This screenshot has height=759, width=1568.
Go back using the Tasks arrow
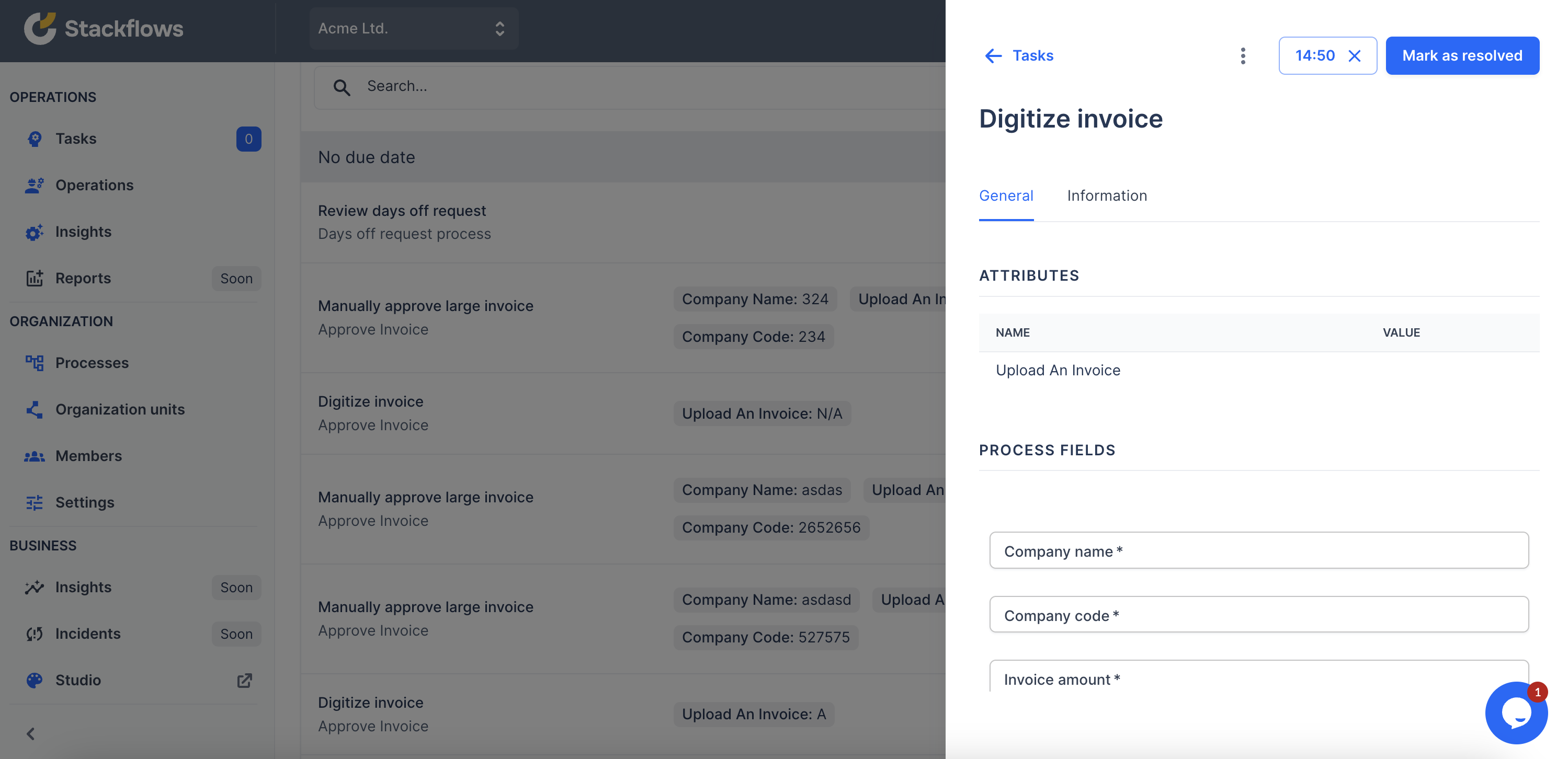point(993,55)
